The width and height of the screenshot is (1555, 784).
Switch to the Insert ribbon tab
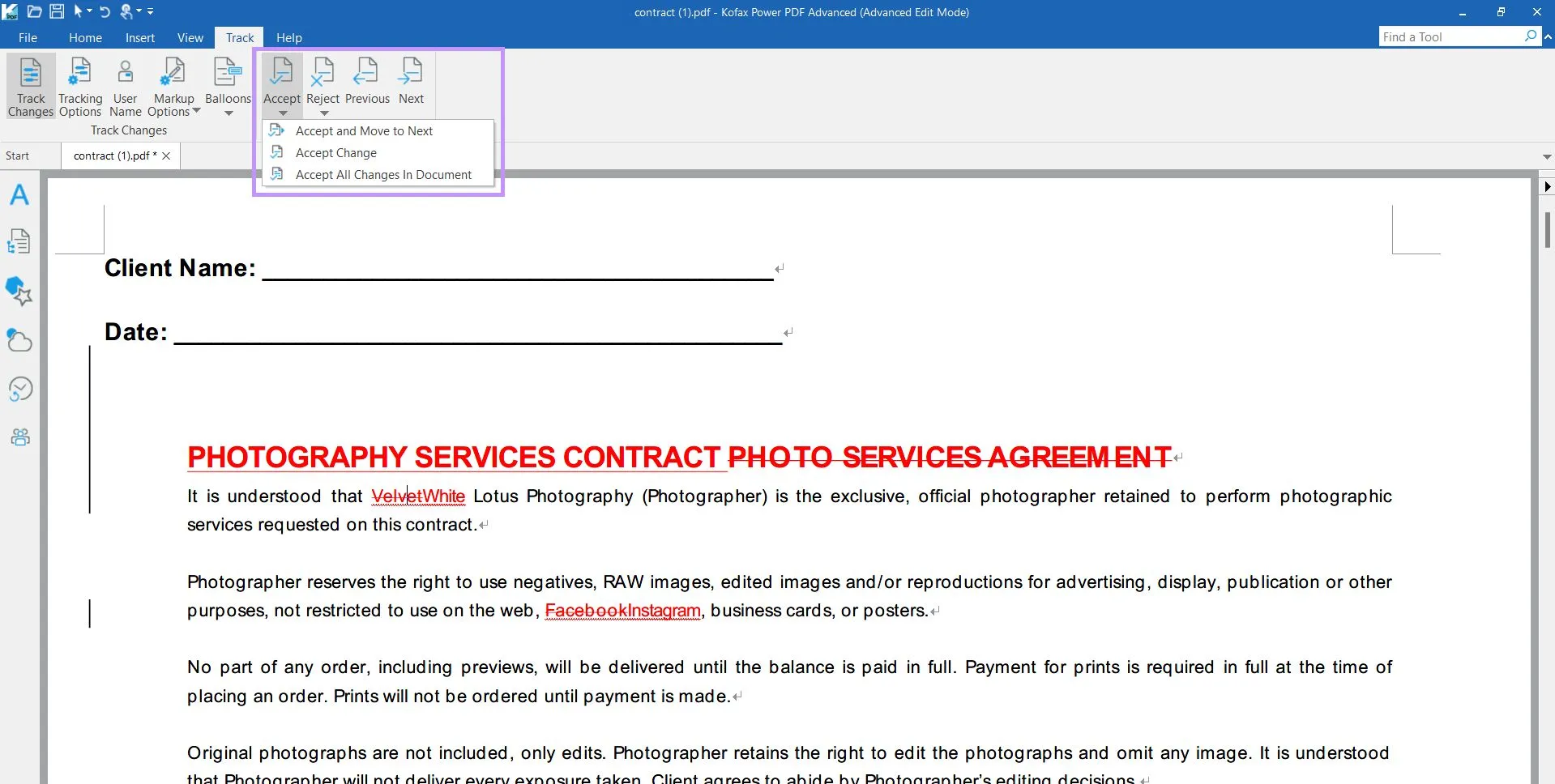pos(139,37)
